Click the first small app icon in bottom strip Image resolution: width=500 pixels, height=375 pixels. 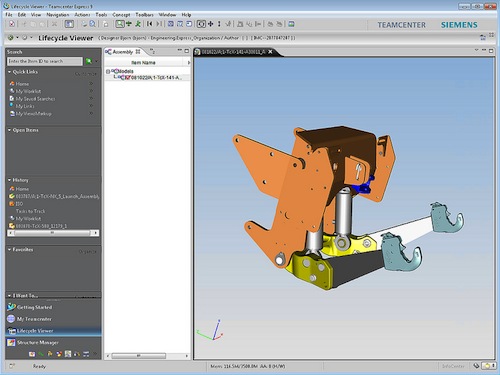[32, 354]
